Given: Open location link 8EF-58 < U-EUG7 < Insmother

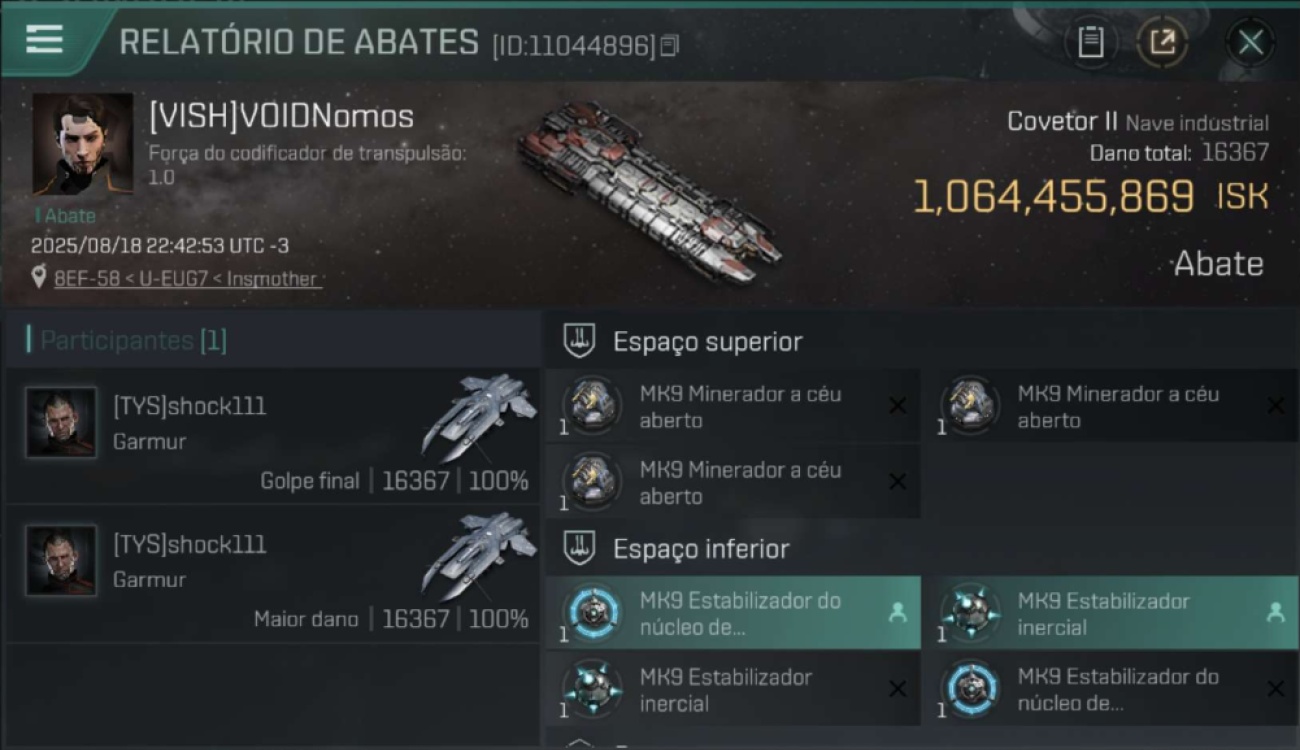Looking at the screenshot, I should pos(187,279).
